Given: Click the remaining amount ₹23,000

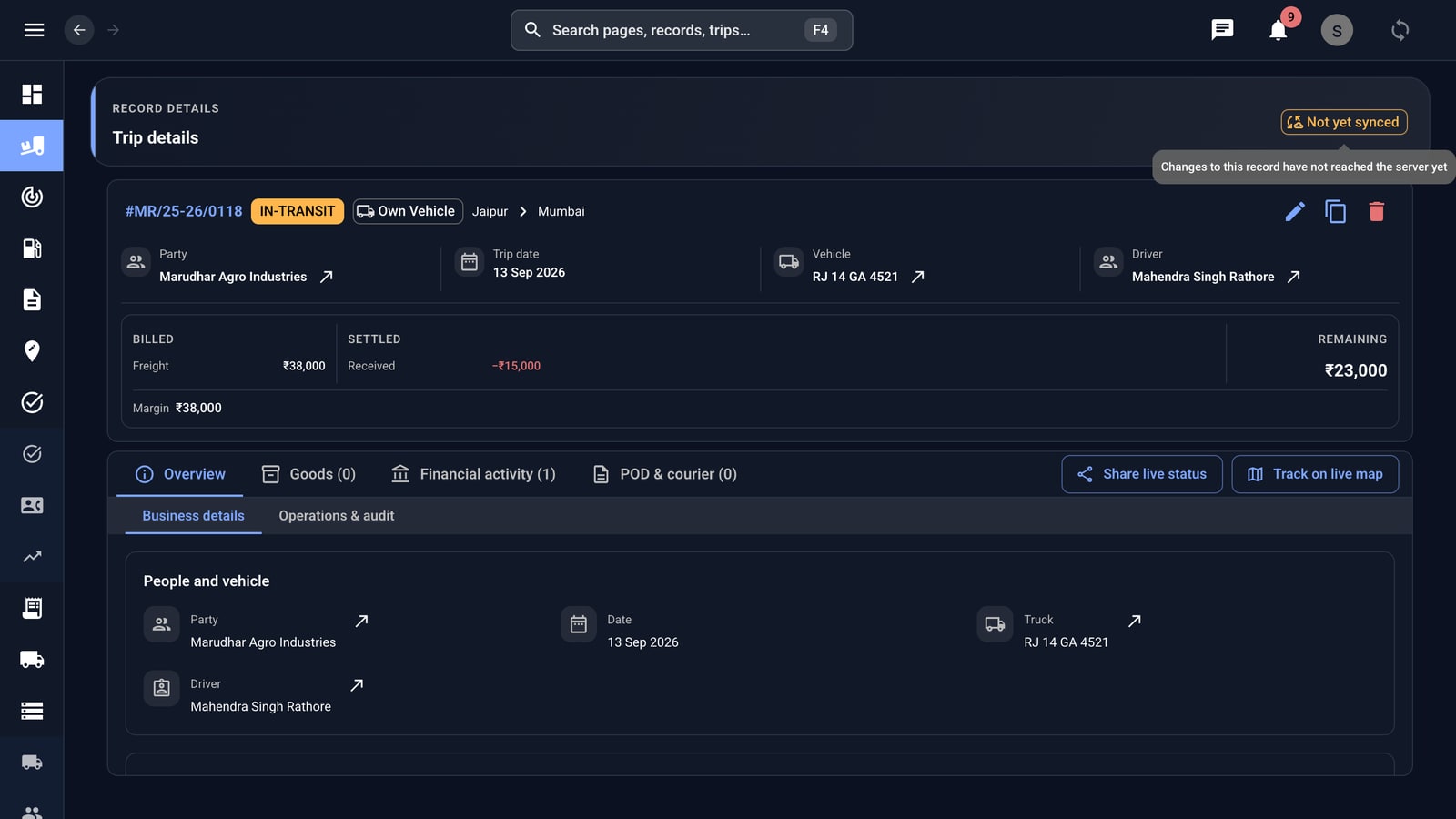Looking at the screenshot, I should click(1356, 370).
